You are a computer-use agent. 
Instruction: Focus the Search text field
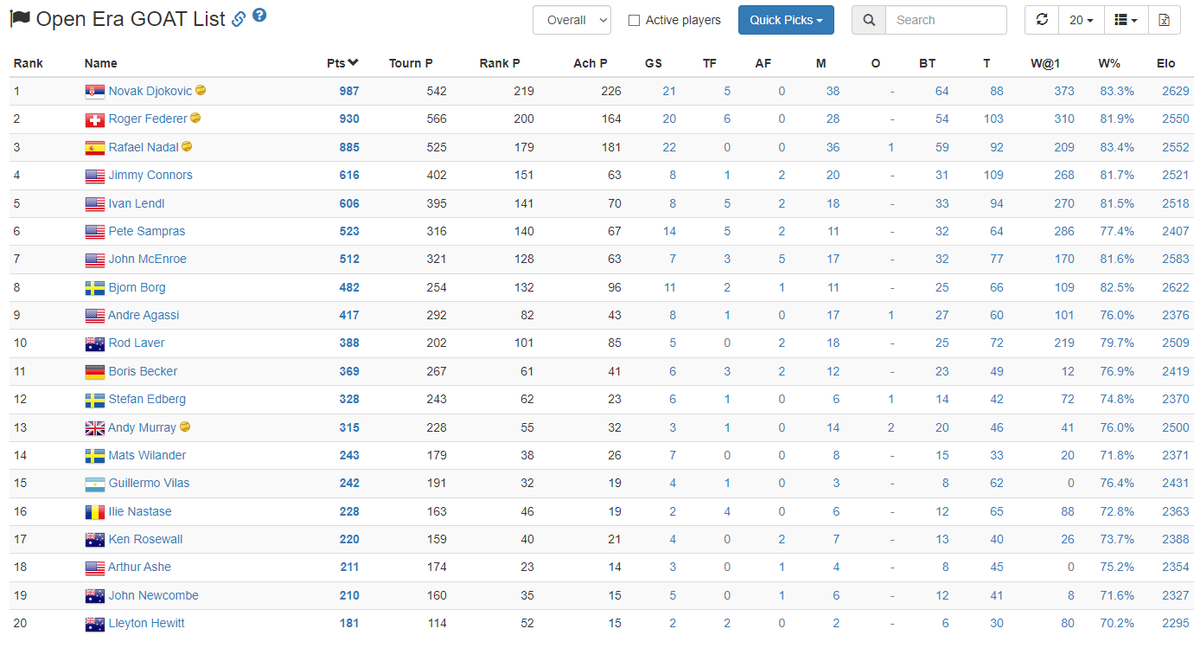946,20
